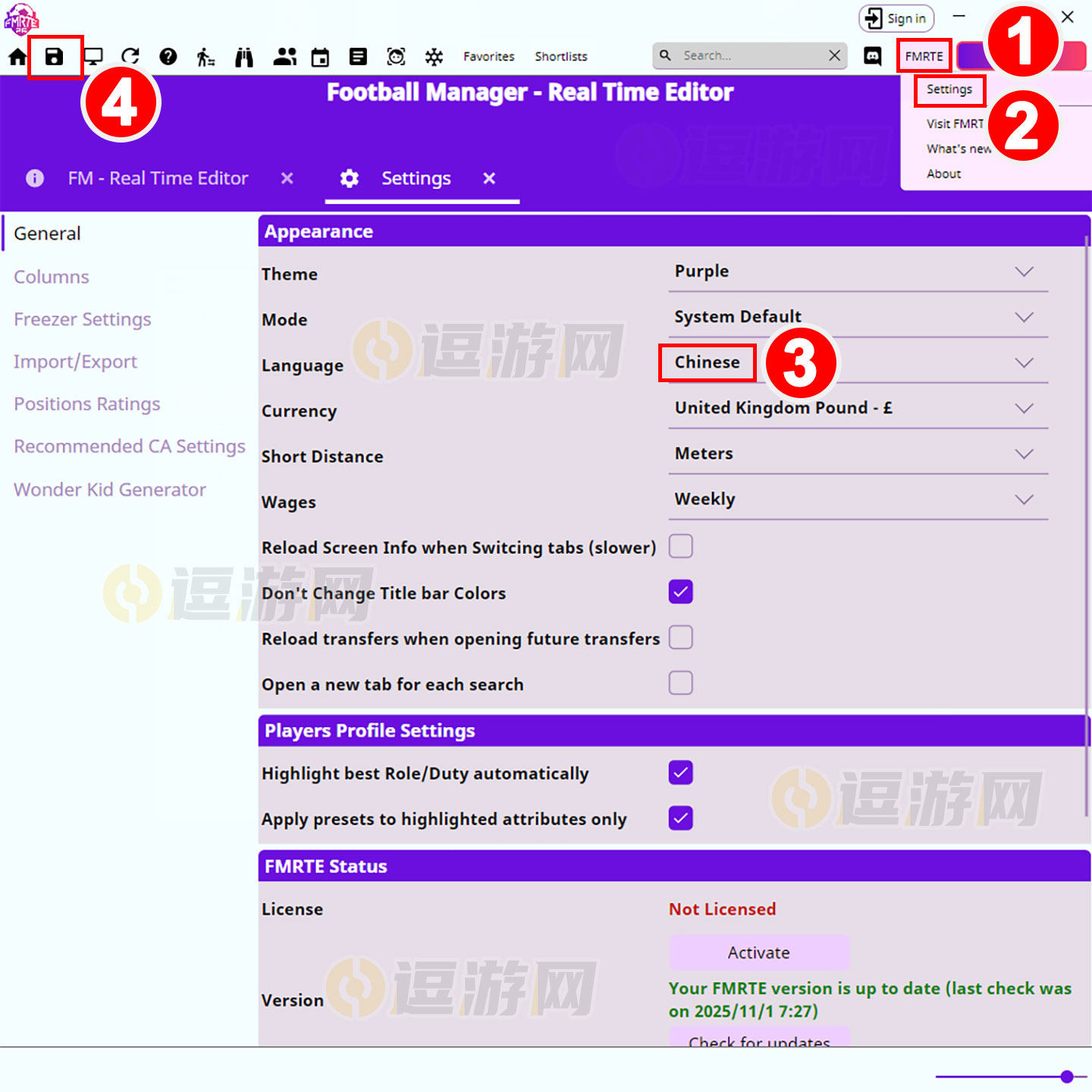Click the Activate license button
The image size is (1092, 1092).
tap(759, 952)
